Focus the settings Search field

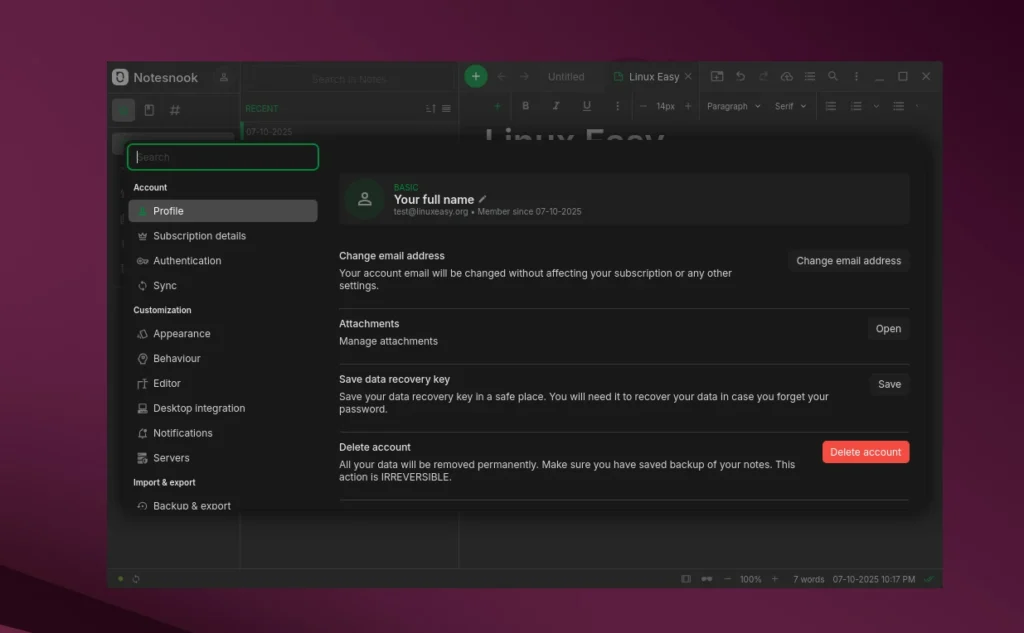click(223, 157)
